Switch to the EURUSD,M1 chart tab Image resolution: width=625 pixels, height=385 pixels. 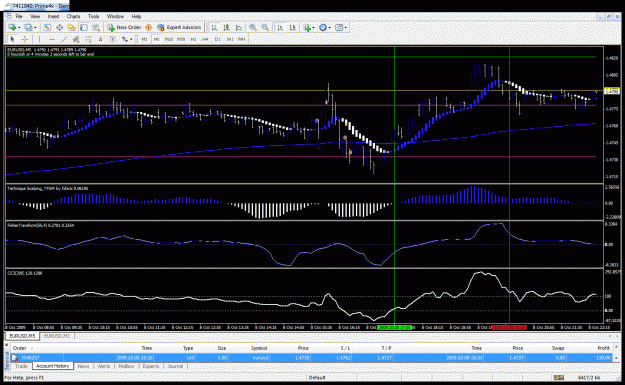tap(57, 336)
